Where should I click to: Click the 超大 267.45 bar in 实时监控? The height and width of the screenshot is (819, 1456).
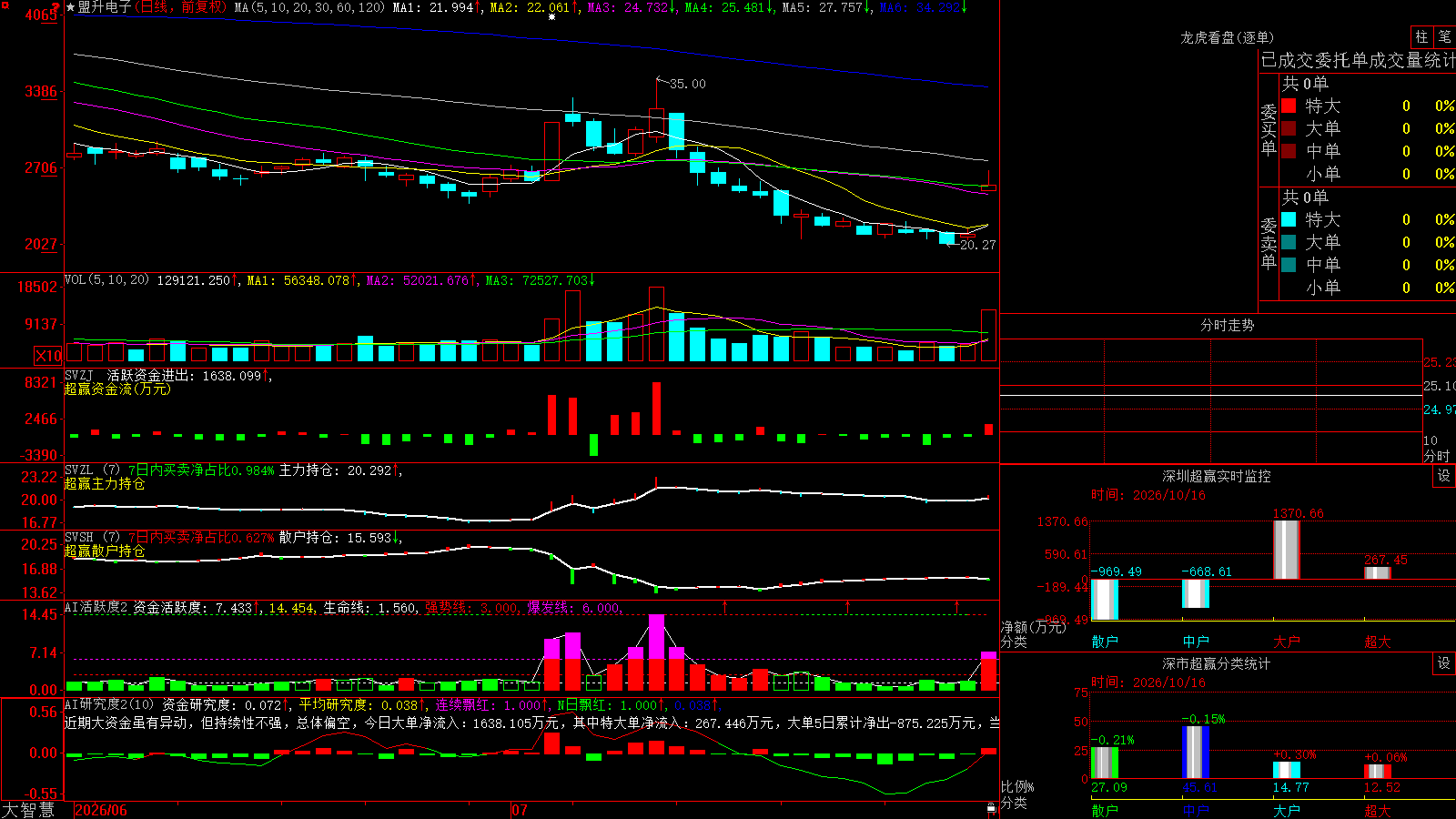tap(1378, 572)
